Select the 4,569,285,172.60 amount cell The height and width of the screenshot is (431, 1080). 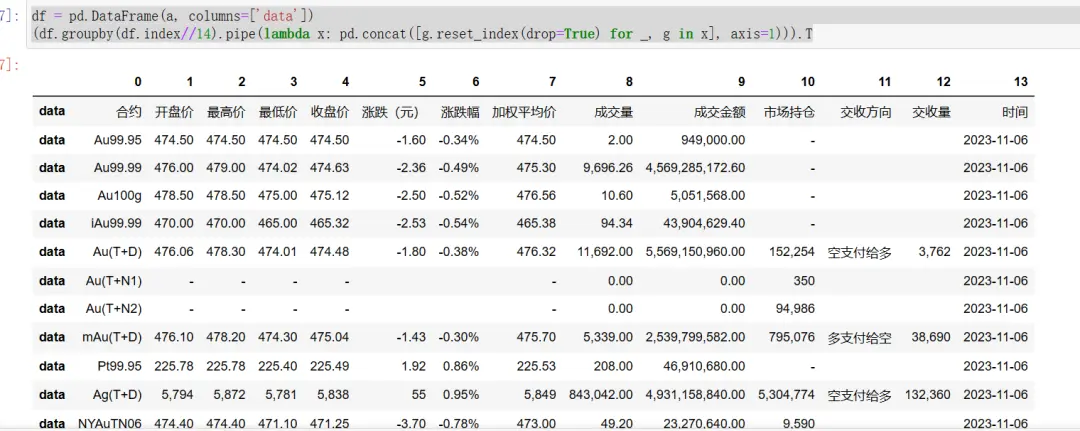click(695, 168)
